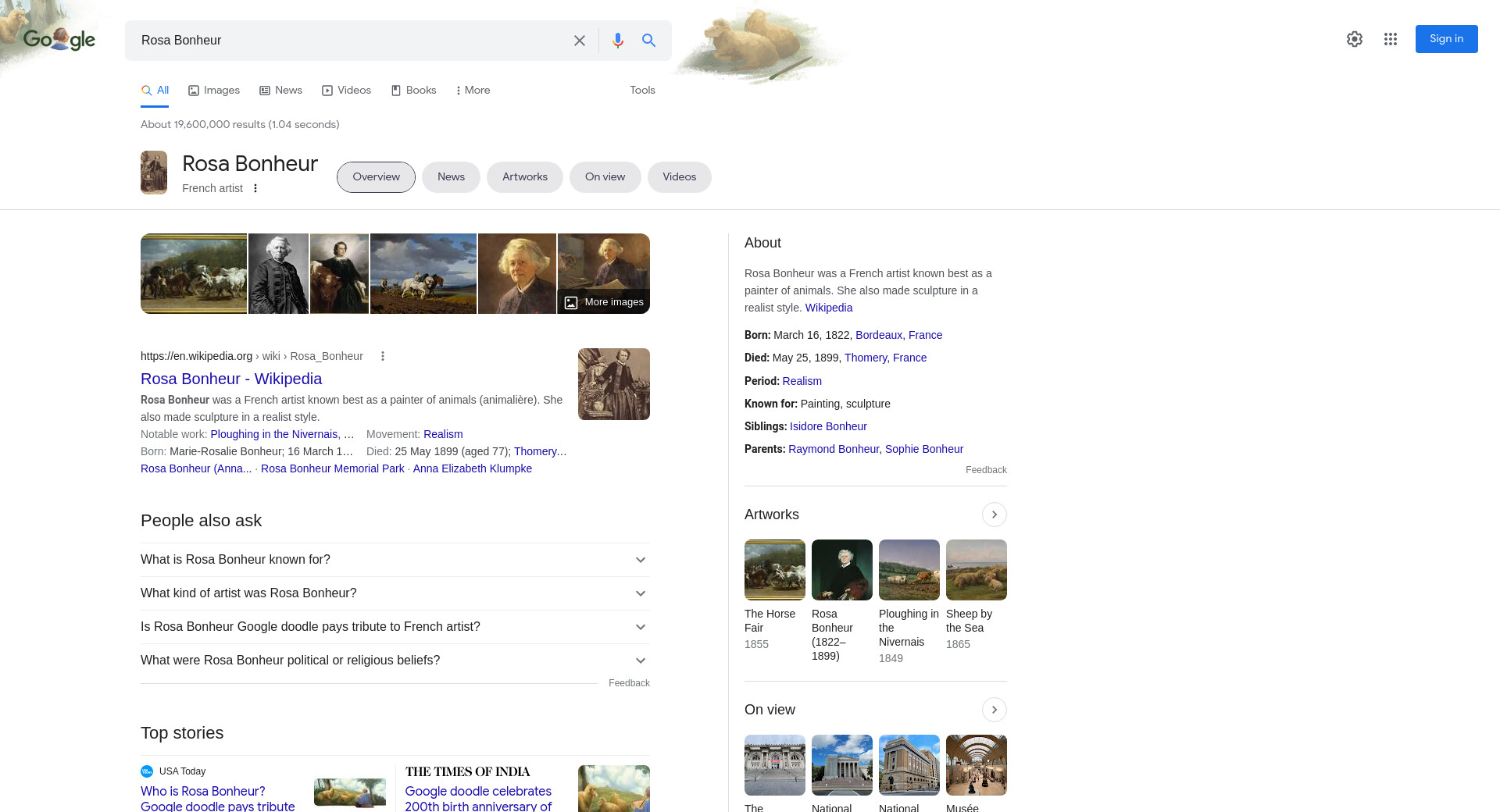Screen dimensions: 1500x812
Task: Expand "What kind of artist was Rosa Bonheur?"
Action: click(x=395, y=593)
